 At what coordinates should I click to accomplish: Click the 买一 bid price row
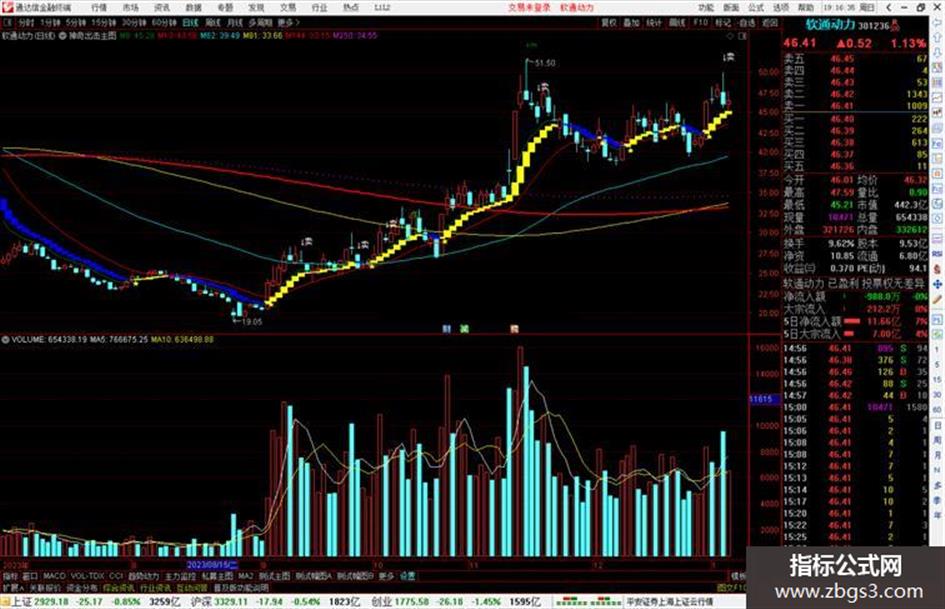tap(855, 119)
